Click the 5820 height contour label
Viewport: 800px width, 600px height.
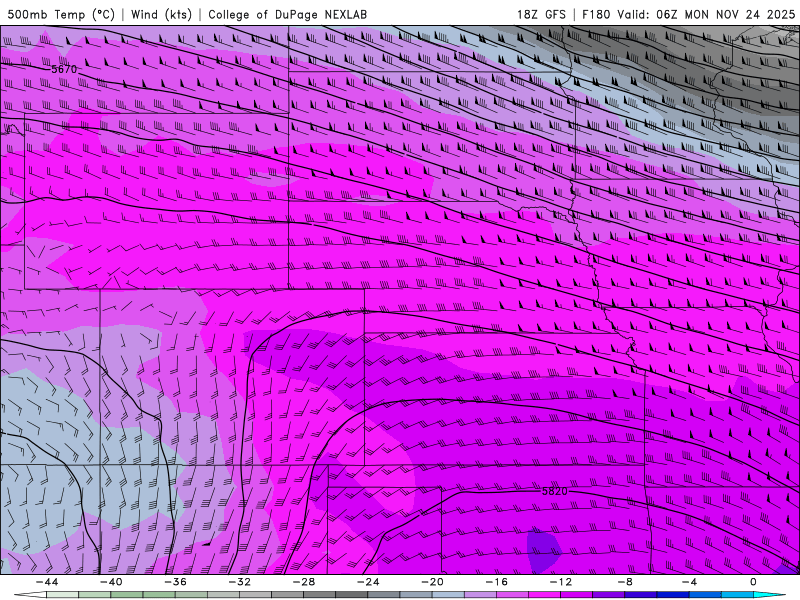555,491
